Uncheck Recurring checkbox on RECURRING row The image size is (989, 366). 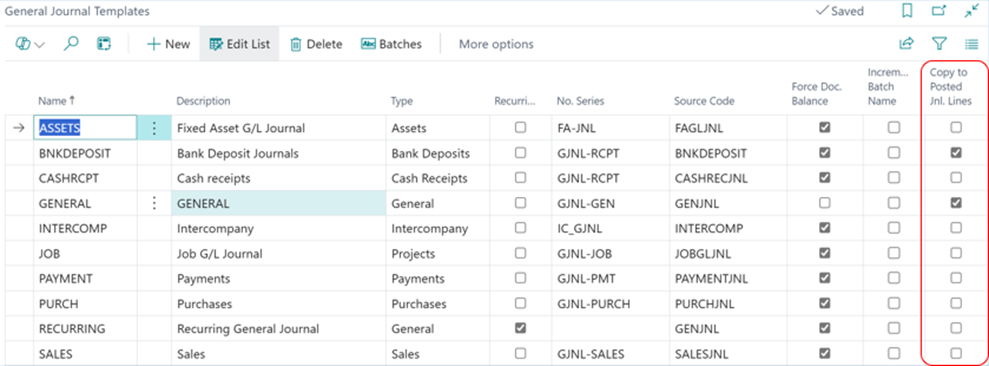click(x=520, y=328)
